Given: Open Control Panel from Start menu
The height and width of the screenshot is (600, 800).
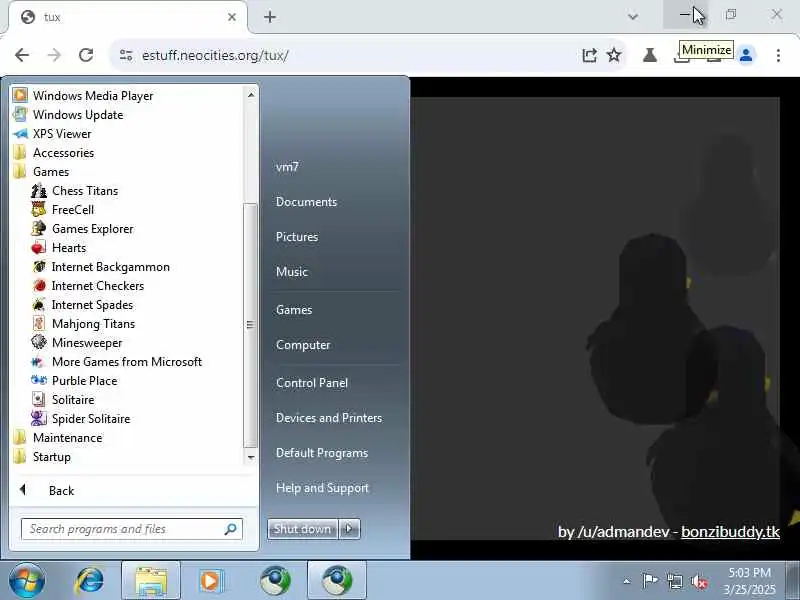Looking at the screenshot, I should [x=312, y=383].
